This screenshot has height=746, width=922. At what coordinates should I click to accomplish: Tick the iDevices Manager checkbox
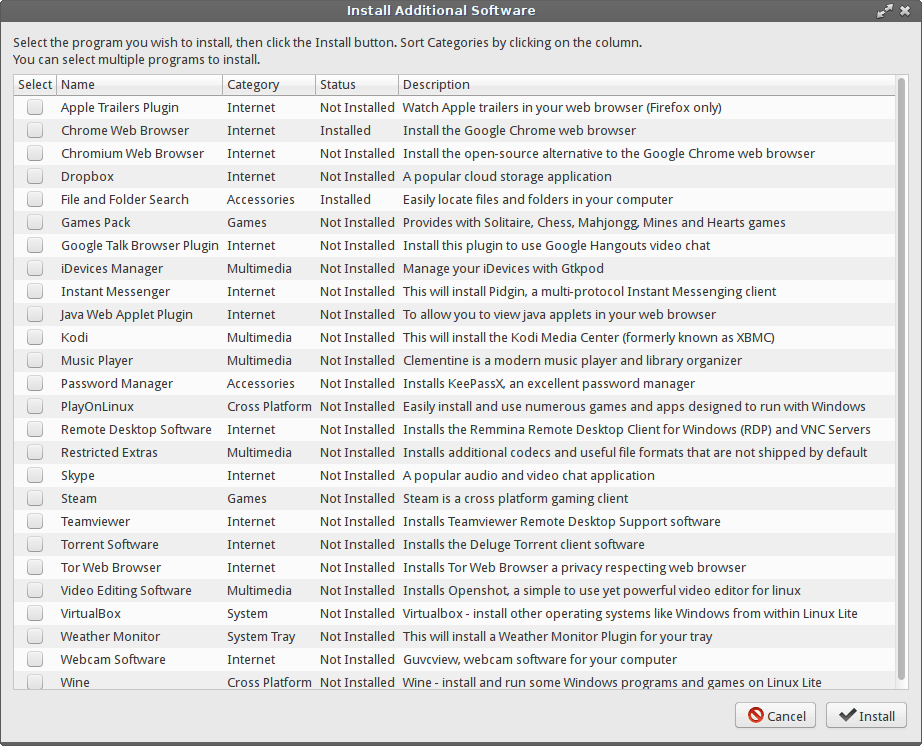coord(35,268)
